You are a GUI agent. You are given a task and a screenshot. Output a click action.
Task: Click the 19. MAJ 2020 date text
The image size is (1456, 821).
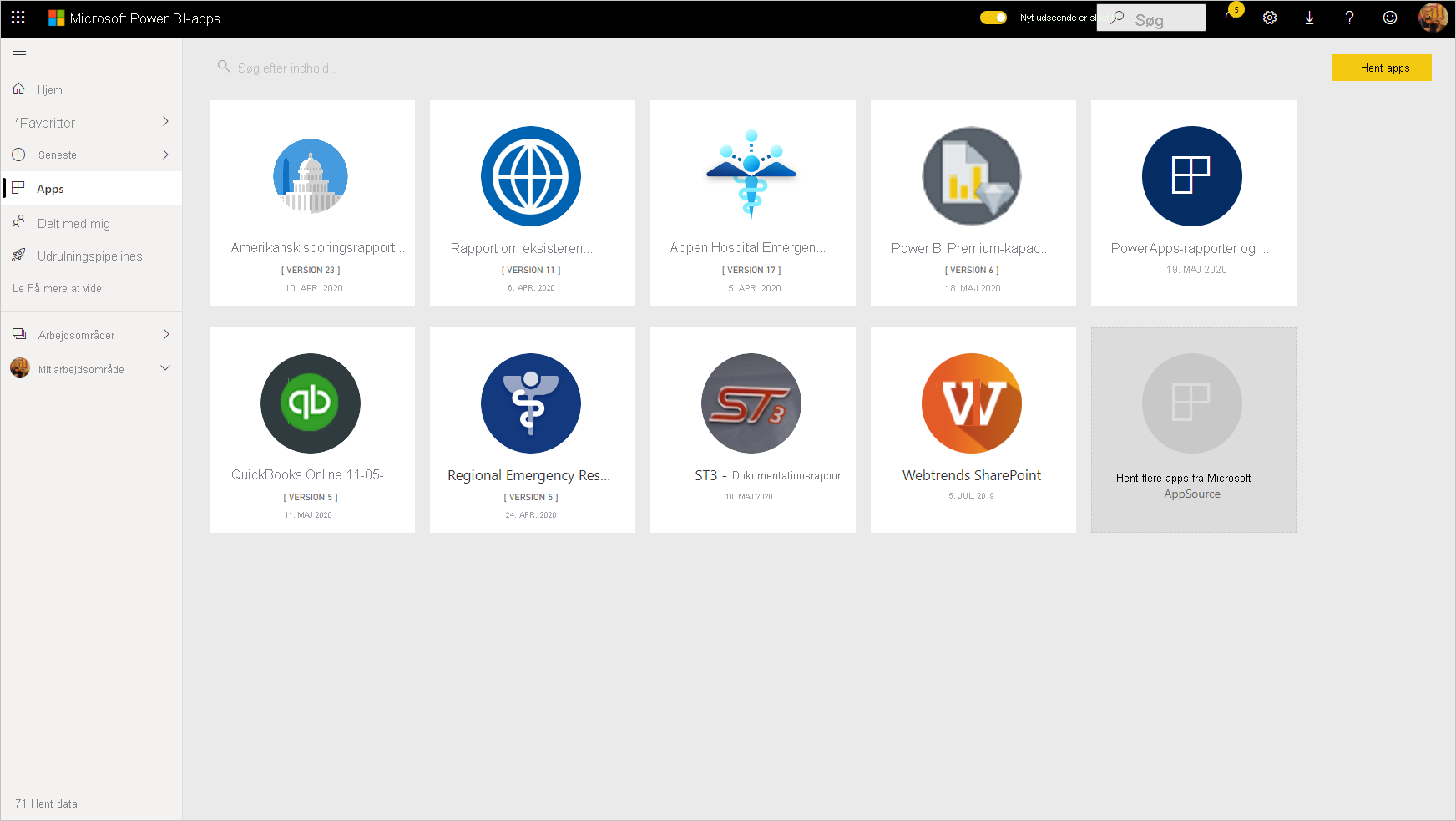click(1196, 270)
